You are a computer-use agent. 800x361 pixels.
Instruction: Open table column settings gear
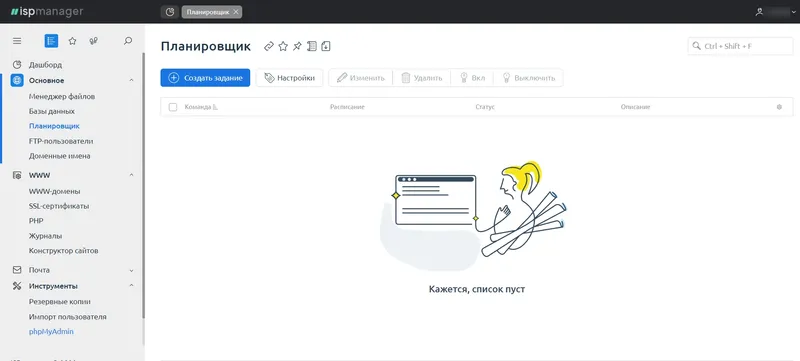(x=779, y=107)
